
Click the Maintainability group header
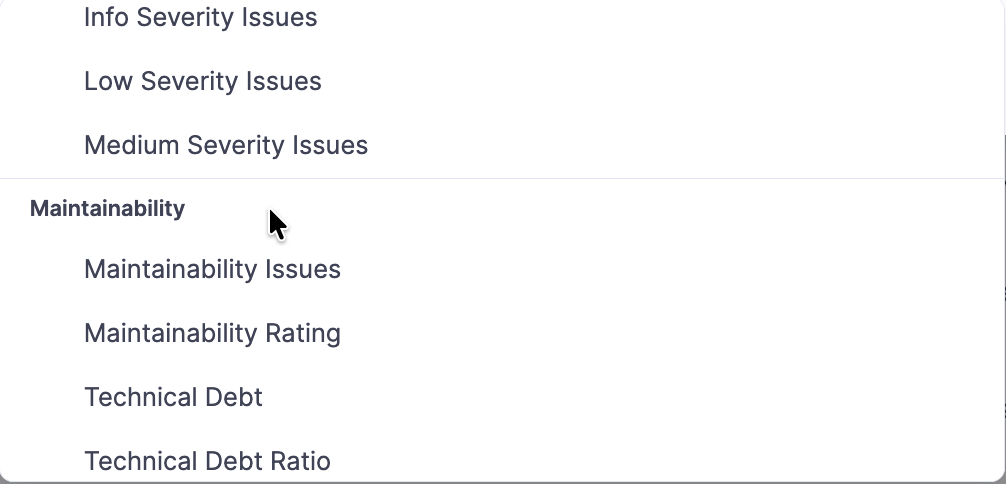[107, 208]
